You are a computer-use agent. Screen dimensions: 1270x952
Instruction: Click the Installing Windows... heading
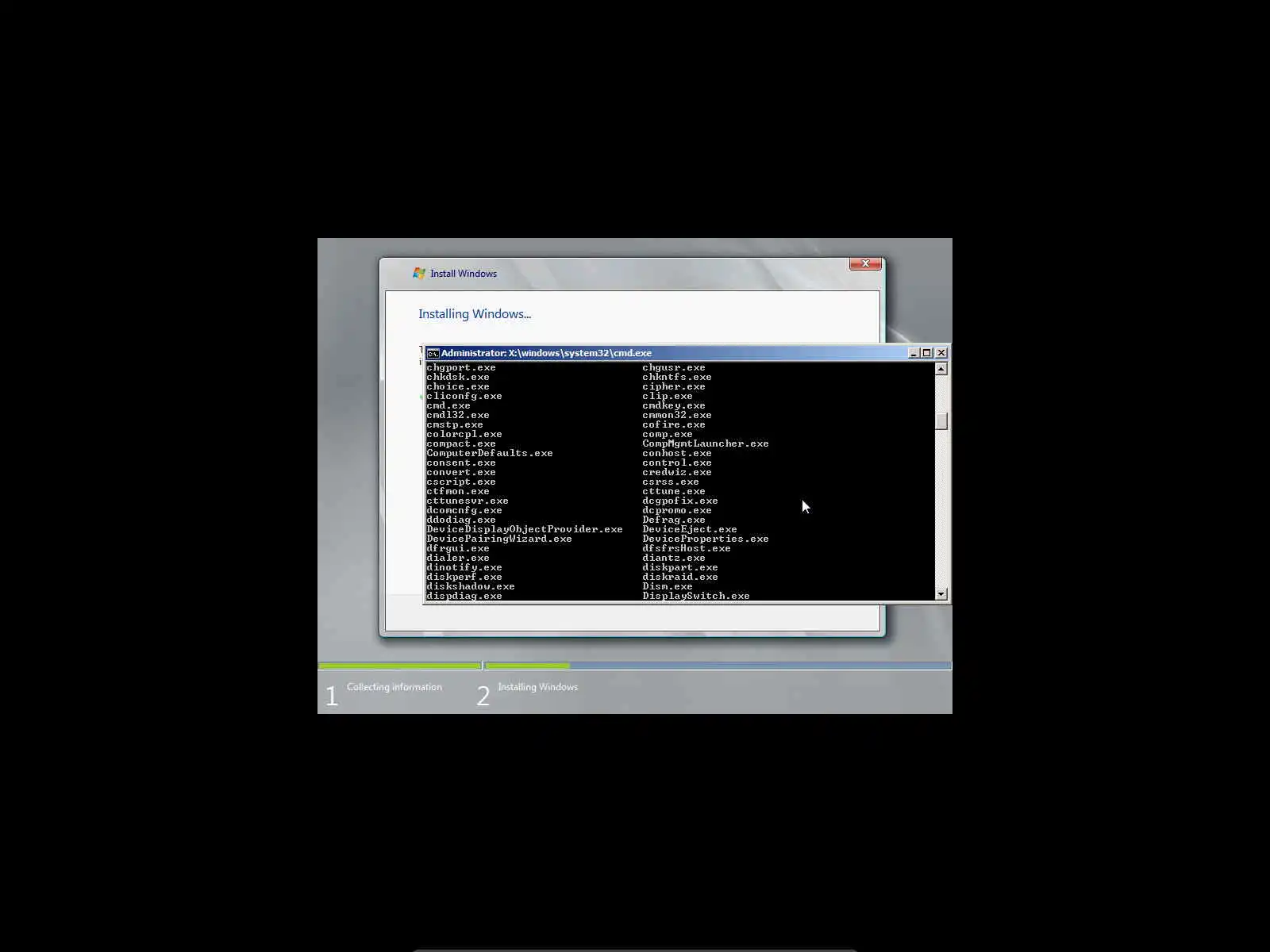coord(475,314)
